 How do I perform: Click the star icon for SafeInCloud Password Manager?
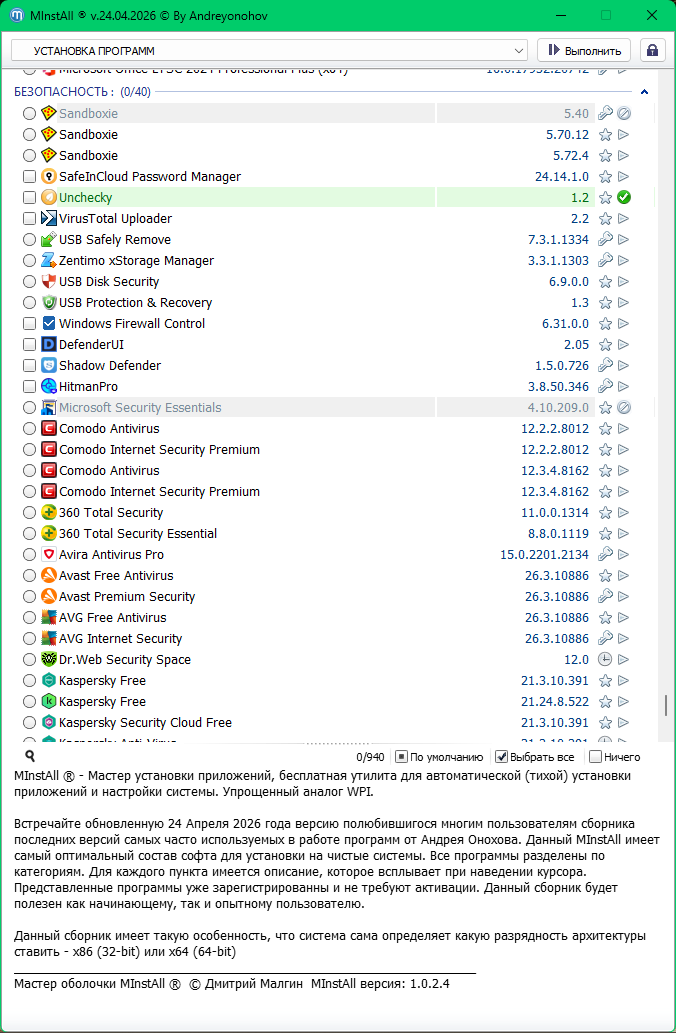point(605,177)
